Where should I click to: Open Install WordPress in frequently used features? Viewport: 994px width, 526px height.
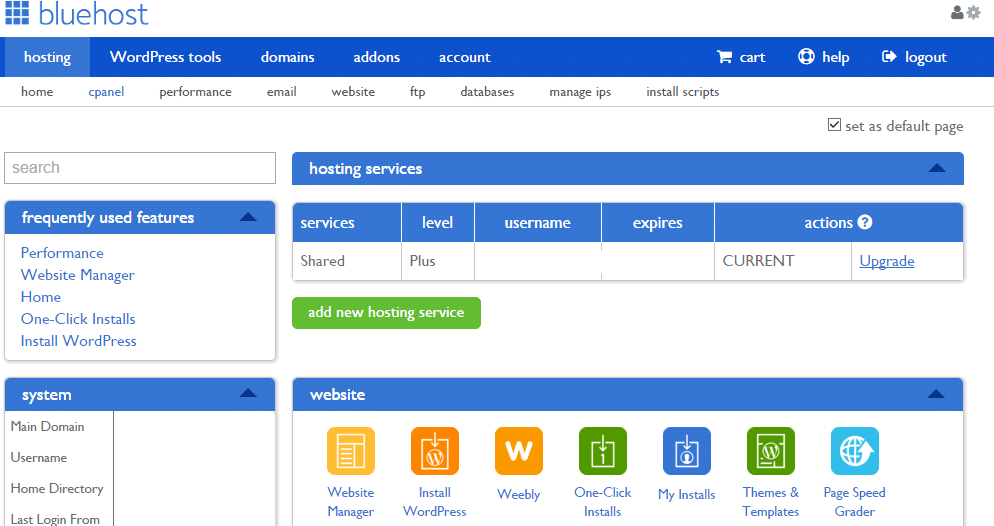79,341
